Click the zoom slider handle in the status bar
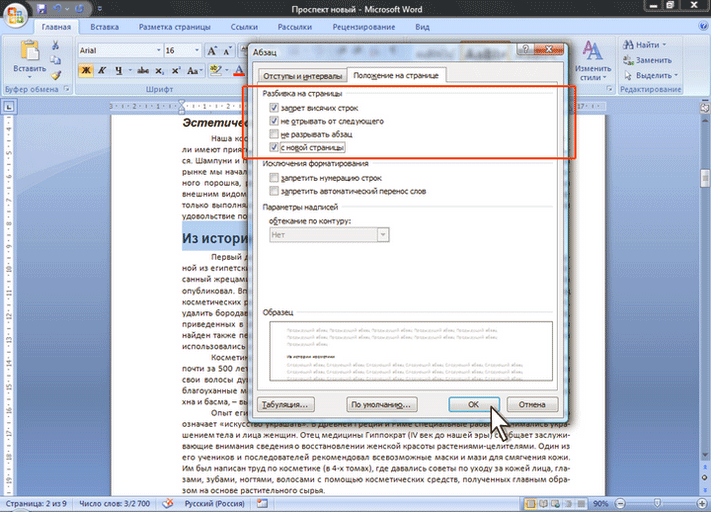This screenshot has height=512, width=711. point(657,503)
